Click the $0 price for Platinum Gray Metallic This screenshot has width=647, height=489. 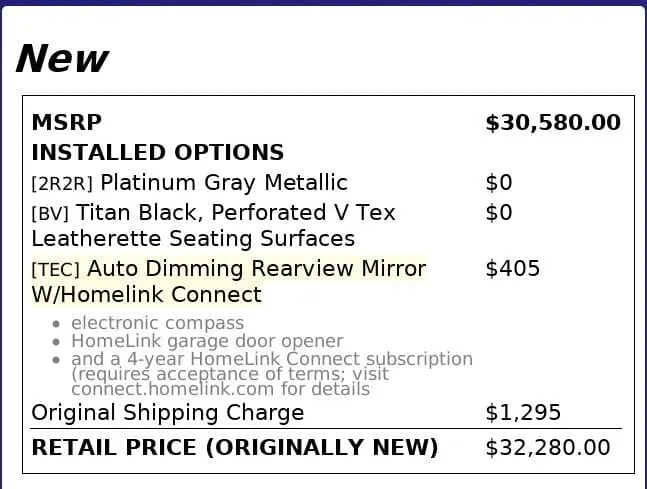[x=498, y=183]
